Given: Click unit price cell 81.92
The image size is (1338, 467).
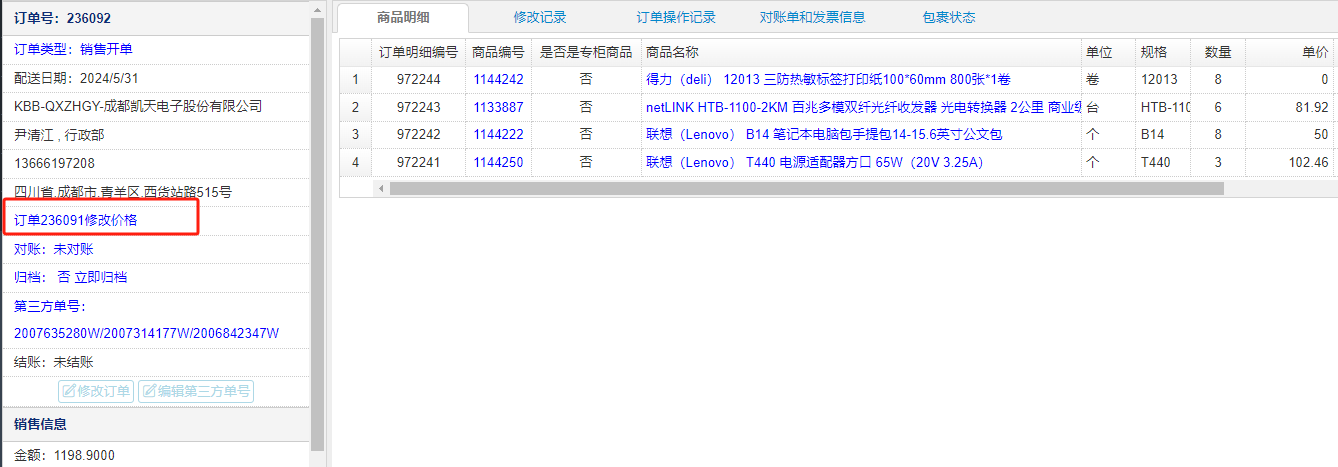Looking at the screenshot, I should pyautogui.click(x=1291, y=107).
